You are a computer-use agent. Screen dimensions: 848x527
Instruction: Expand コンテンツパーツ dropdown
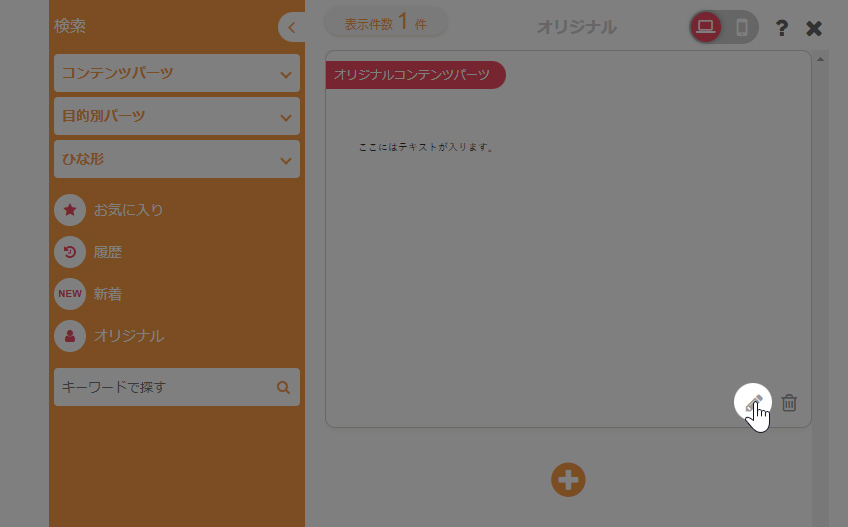pos(177,73)
